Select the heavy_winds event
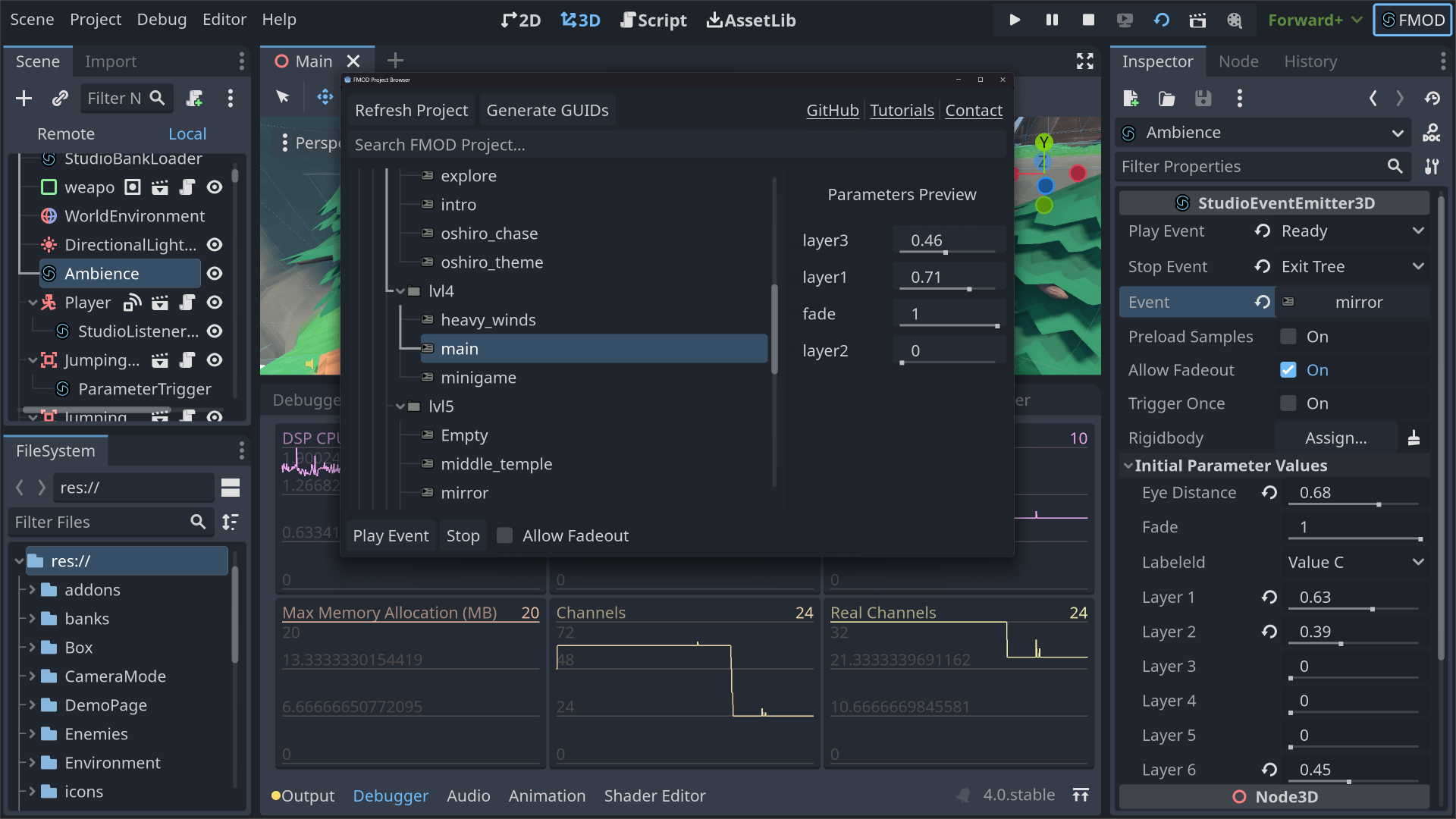1456x819 pixels. (x=488, y=320)
